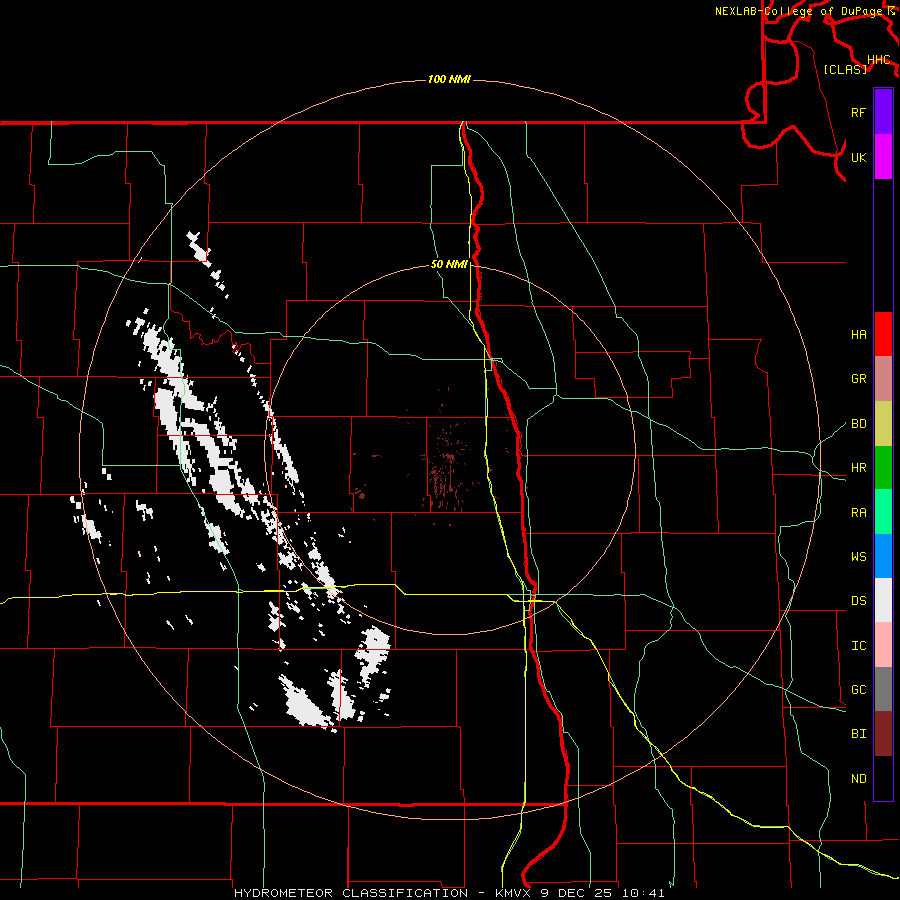Click the DS white legend swatch

[883, 600]
